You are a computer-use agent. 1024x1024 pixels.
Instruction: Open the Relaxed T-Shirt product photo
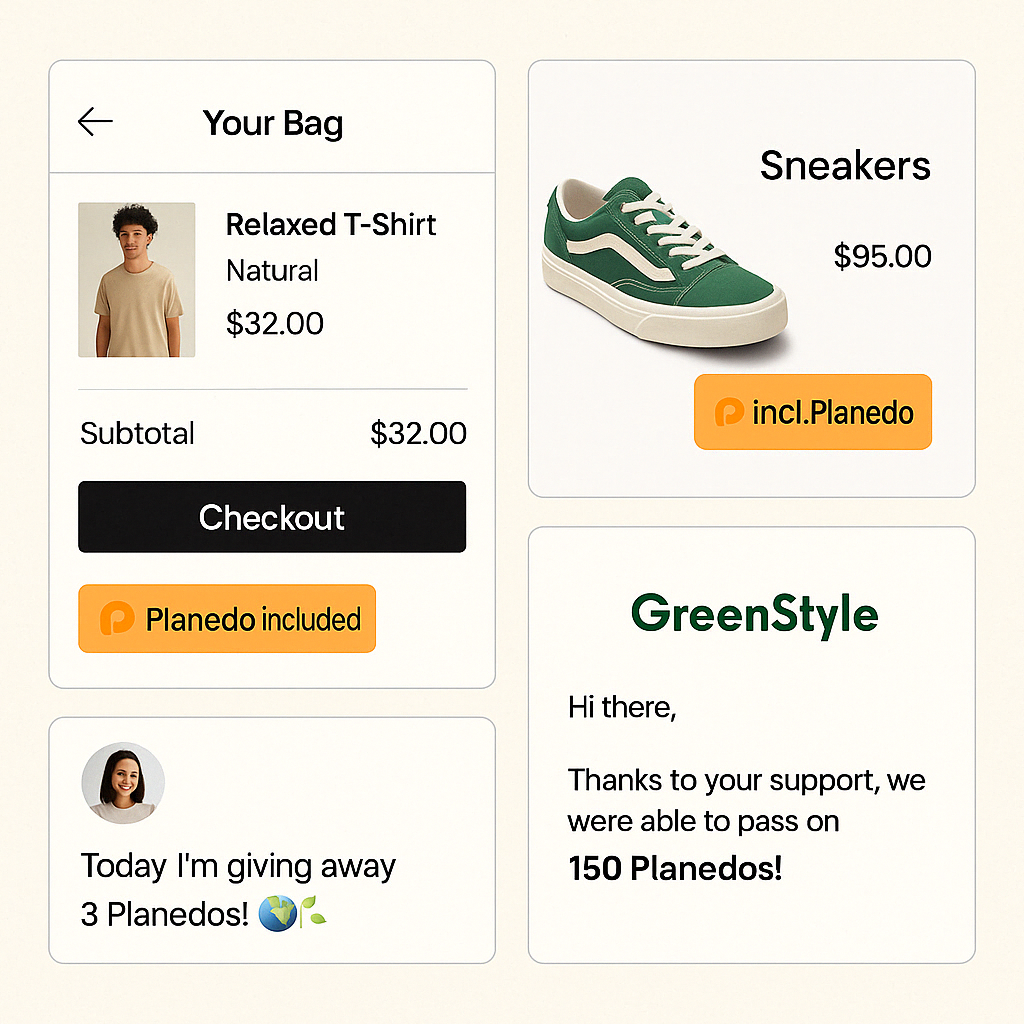pyautogui.click(x=137, y=280)
